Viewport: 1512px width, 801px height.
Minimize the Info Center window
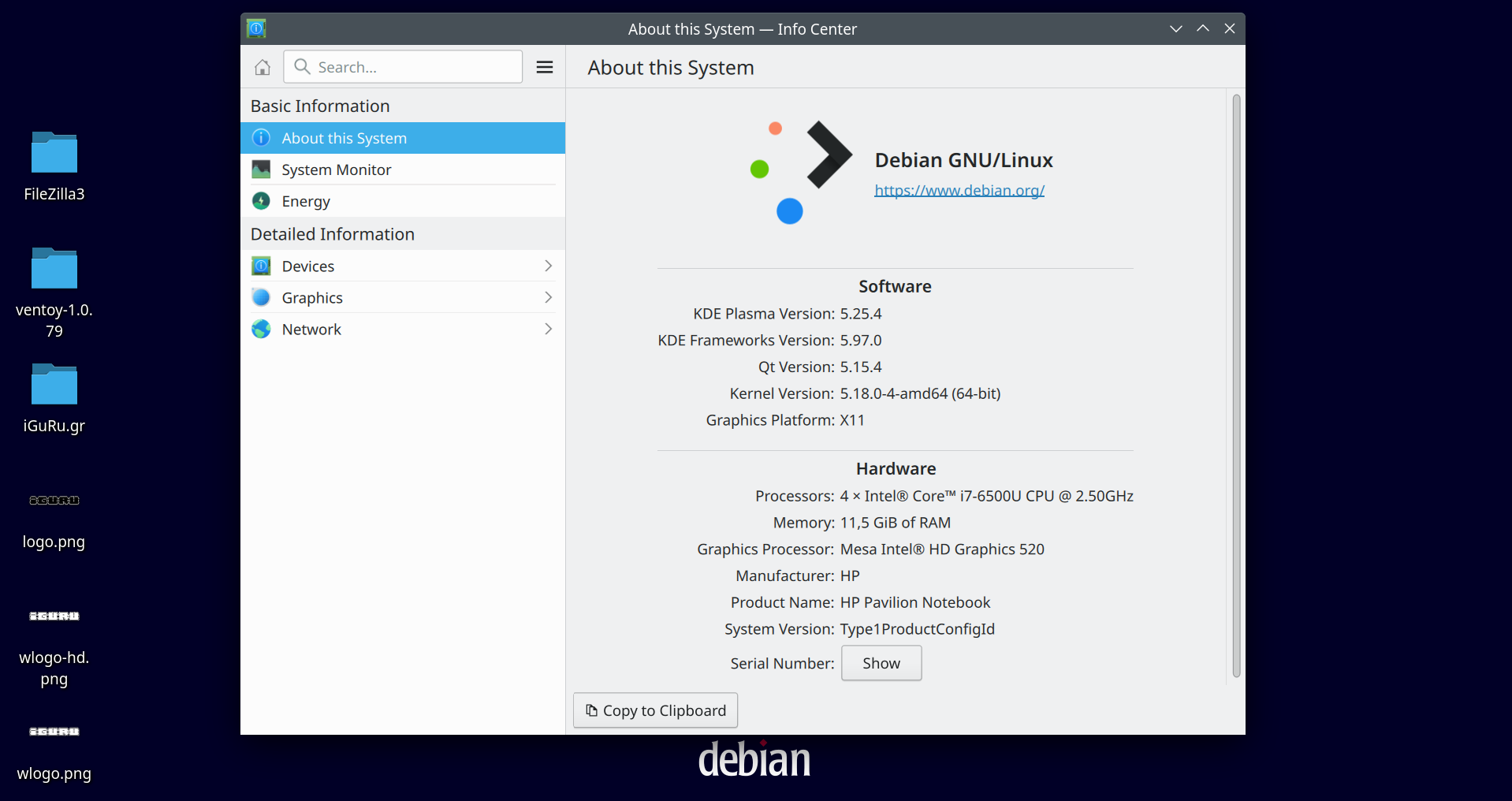[1176, 28]
